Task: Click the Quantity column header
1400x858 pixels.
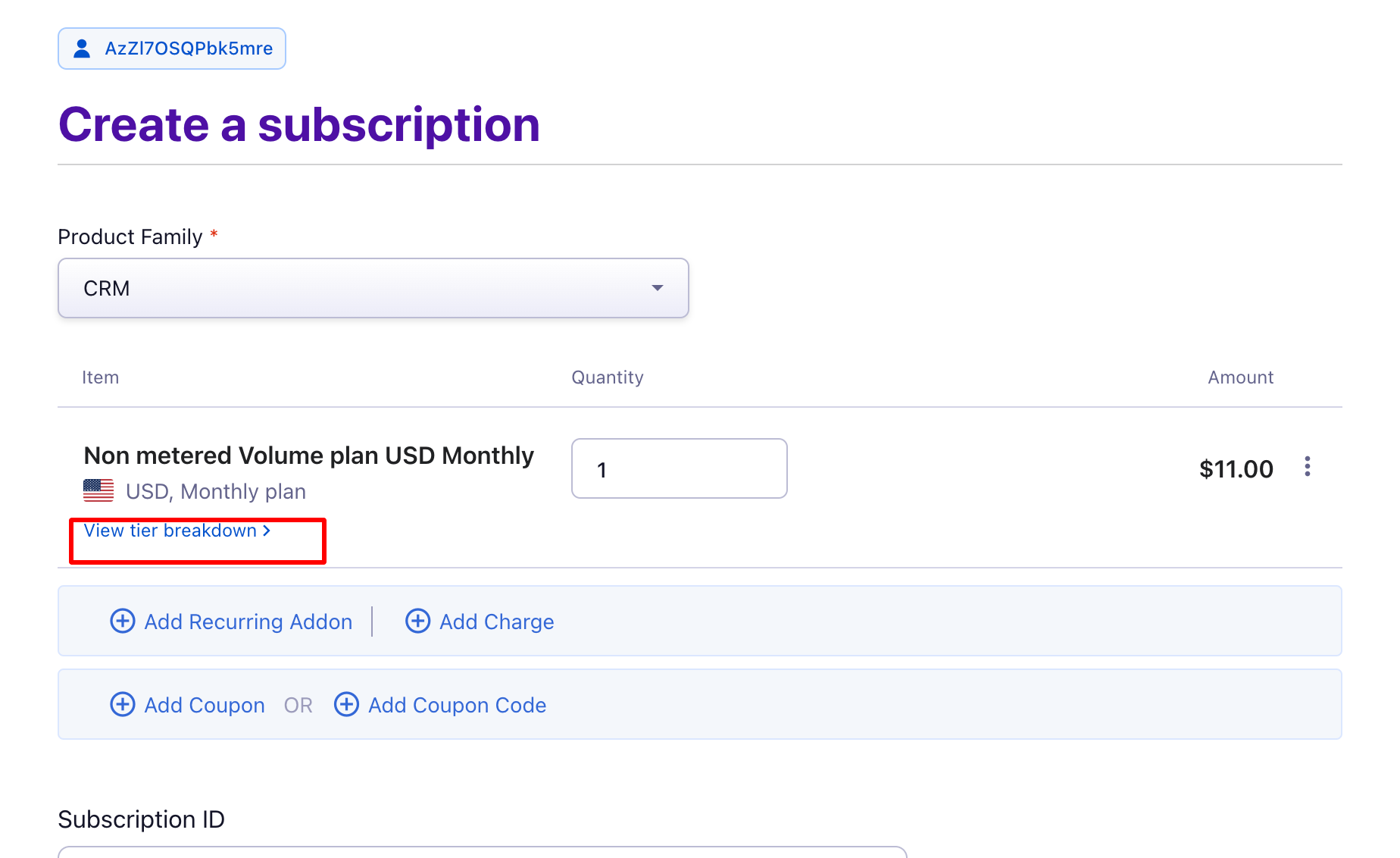Action: click(x=607, y=377)
